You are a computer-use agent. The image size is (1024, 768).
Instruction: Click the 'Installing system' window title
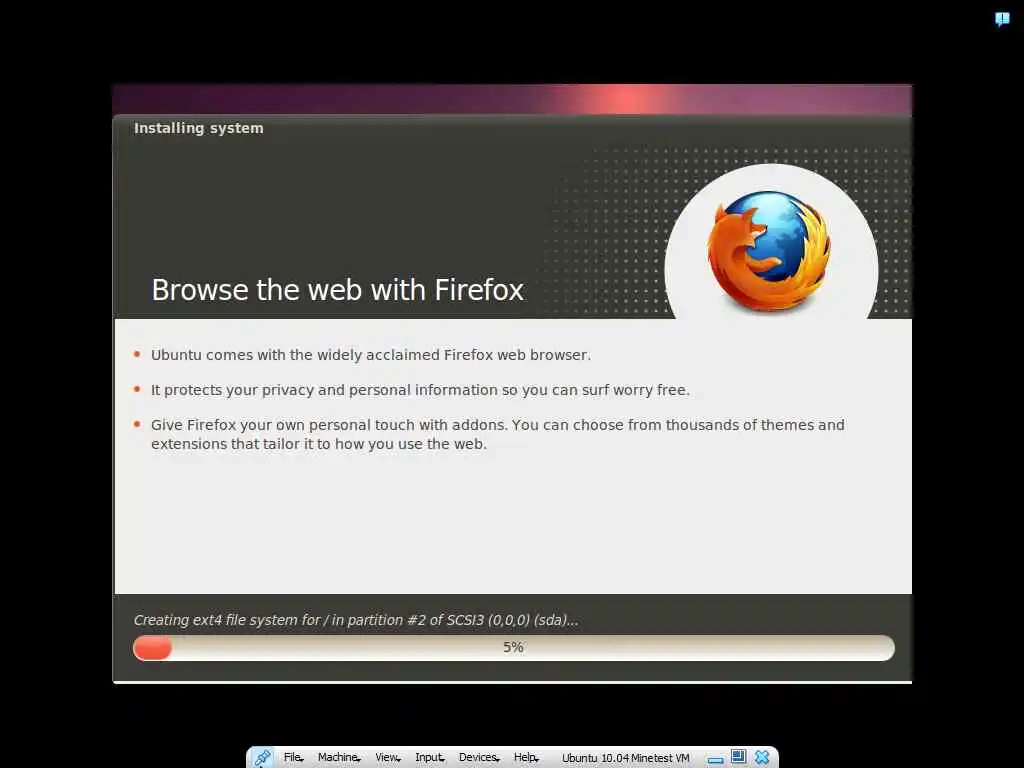[199, 128]
